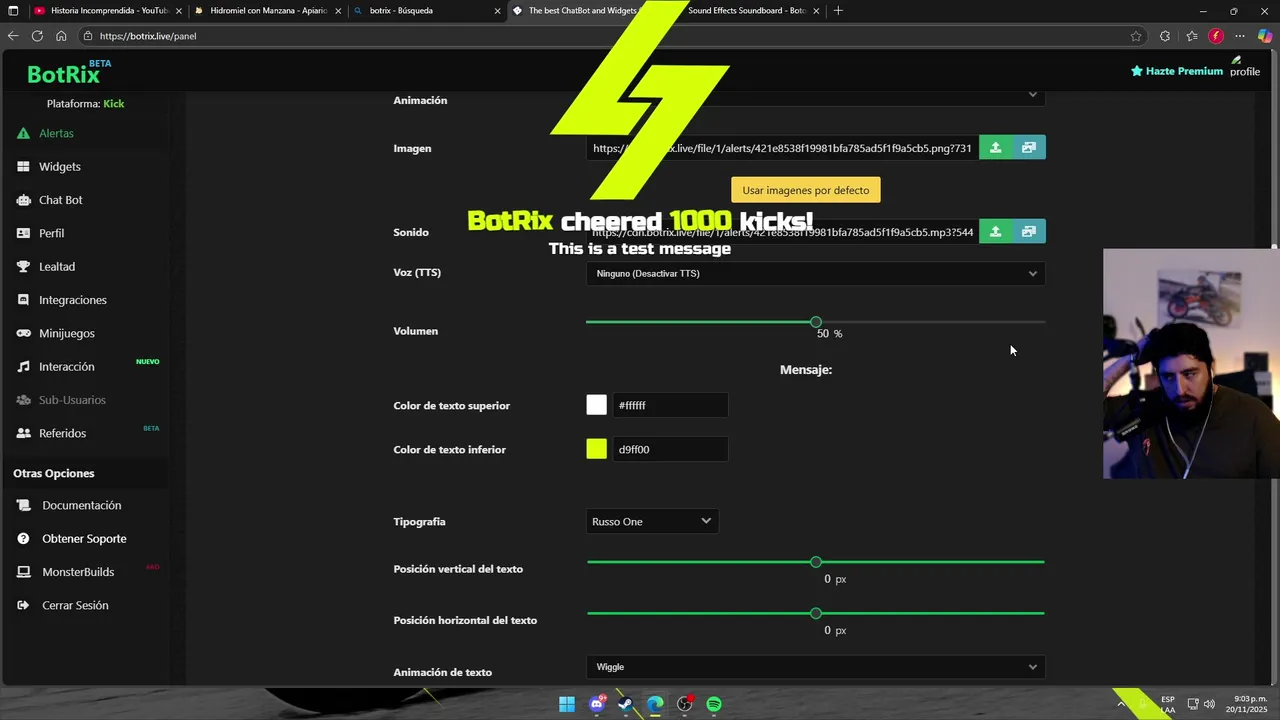Viewport: 1280px width, 720px height.
Task: Click the Cerrar Sesión logout icon
Action: 23,605
